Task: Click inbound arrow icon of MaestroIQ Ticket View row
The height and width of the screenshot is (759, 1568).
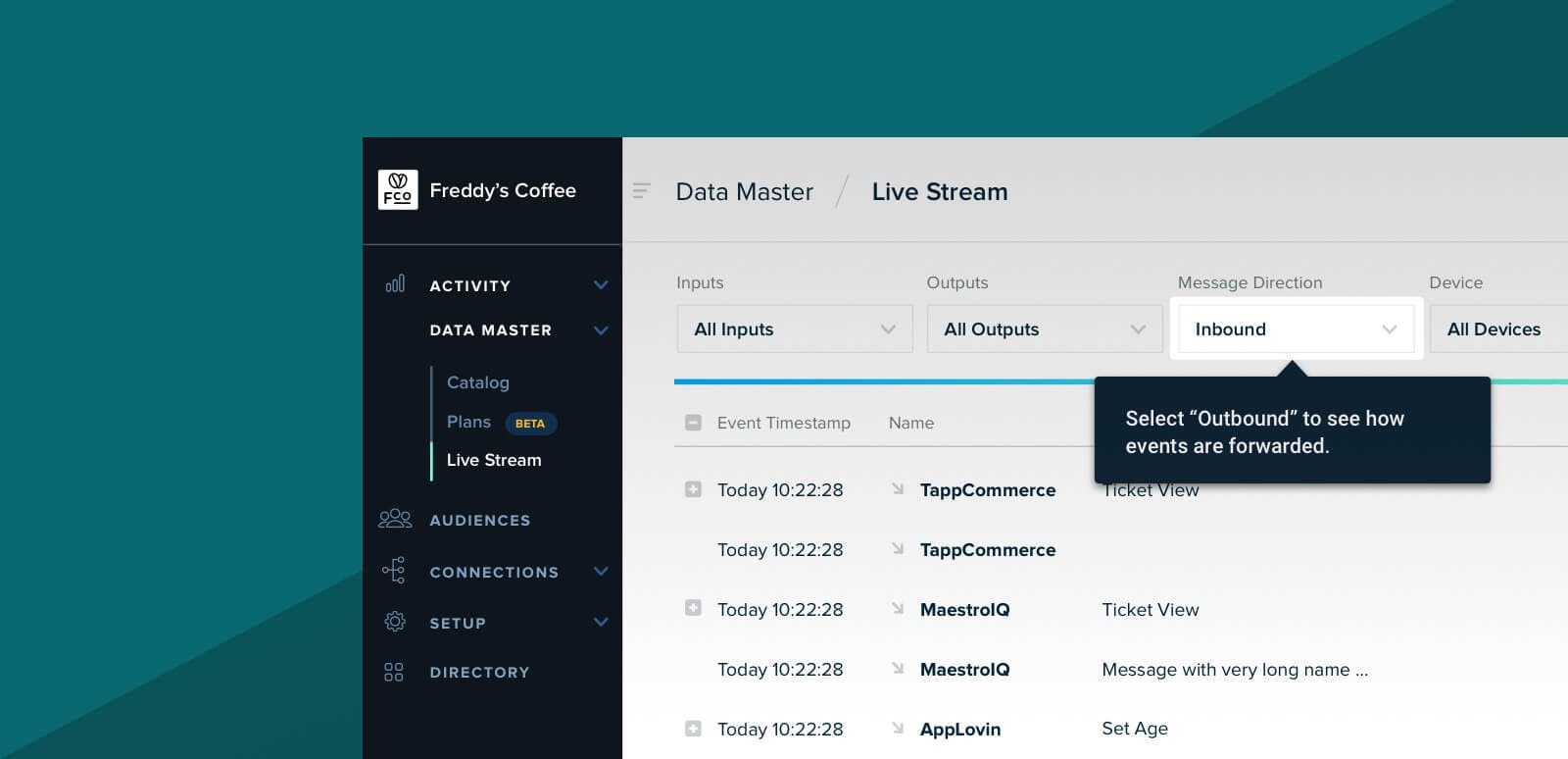Action: (898, 608)
